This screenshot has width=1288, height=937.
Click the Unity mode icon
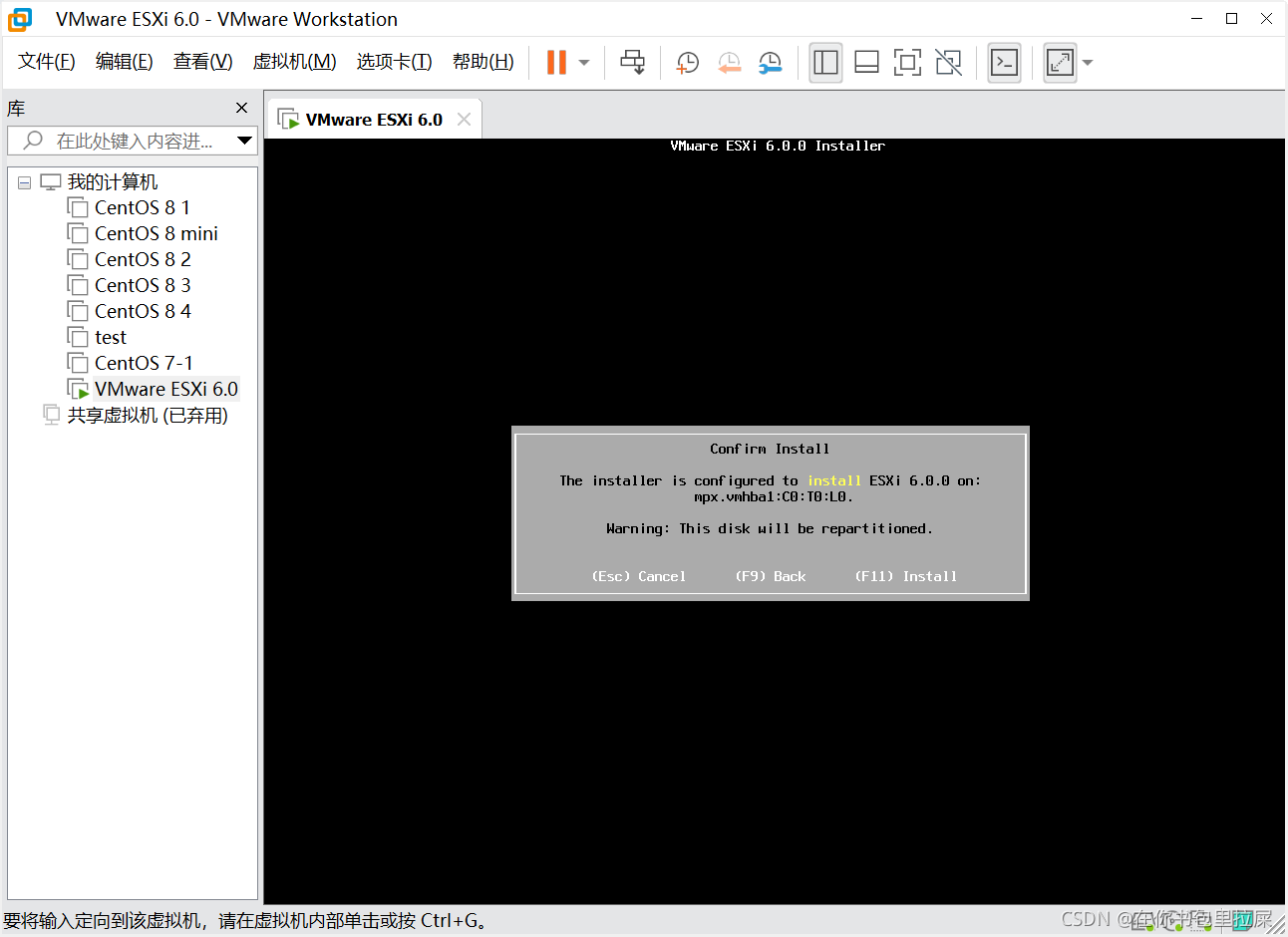pos(949,63)
